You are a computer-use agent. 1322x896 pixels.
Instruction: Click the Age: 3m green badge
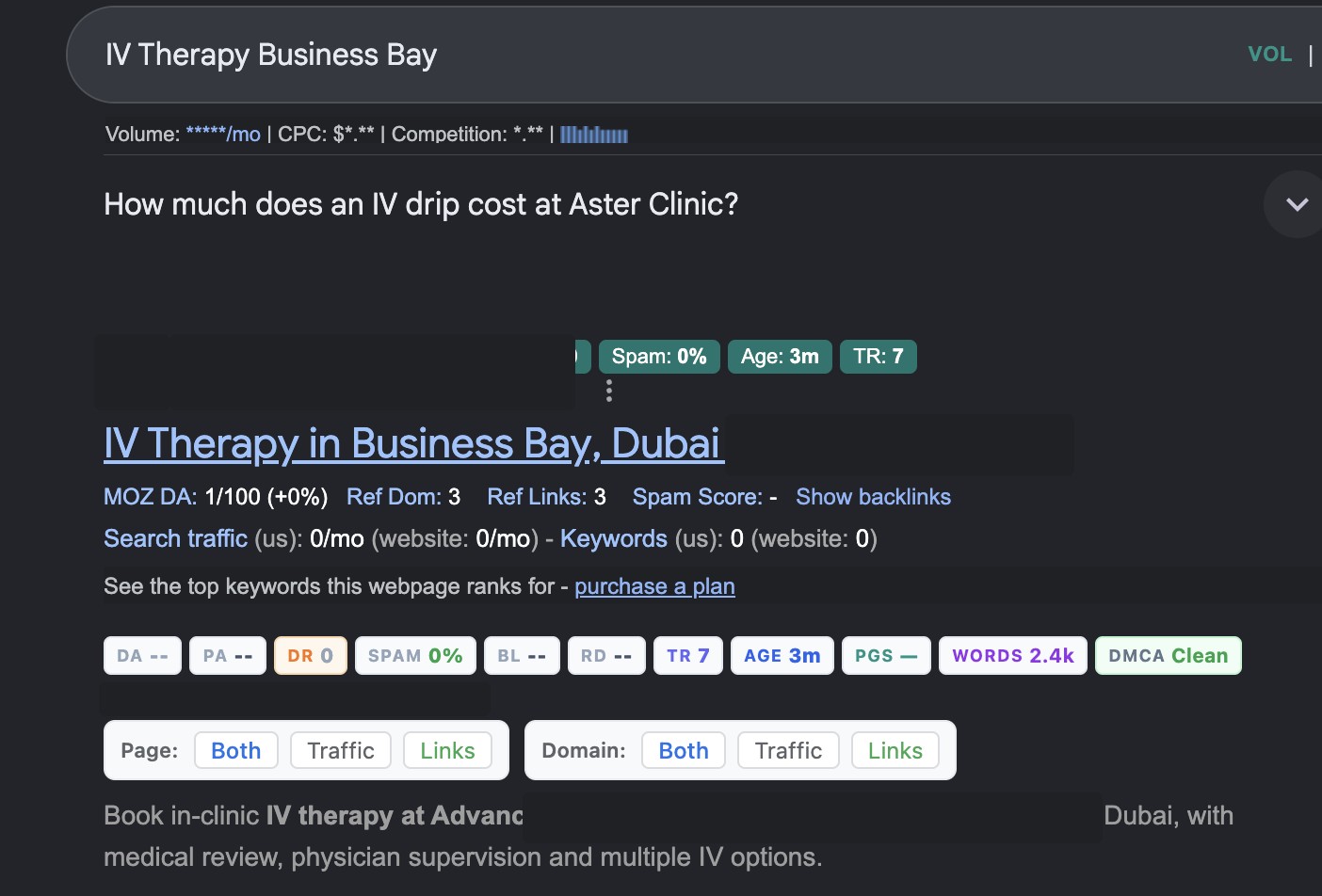click(780, 357)
